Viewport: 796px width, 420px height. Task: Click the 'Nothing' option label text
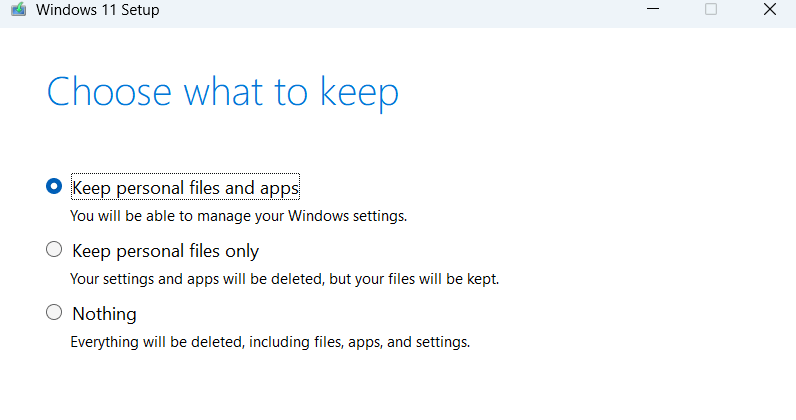pyautogui.click(x=104, y=314)
